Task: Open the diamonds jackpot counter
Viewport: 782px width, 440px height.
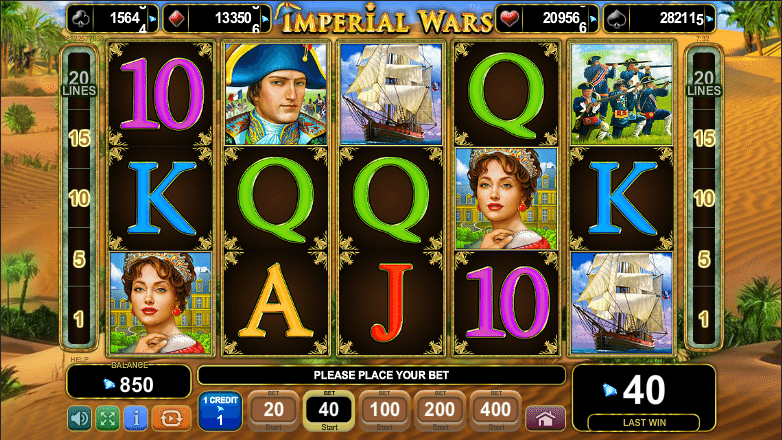Action: coord(217,19)
